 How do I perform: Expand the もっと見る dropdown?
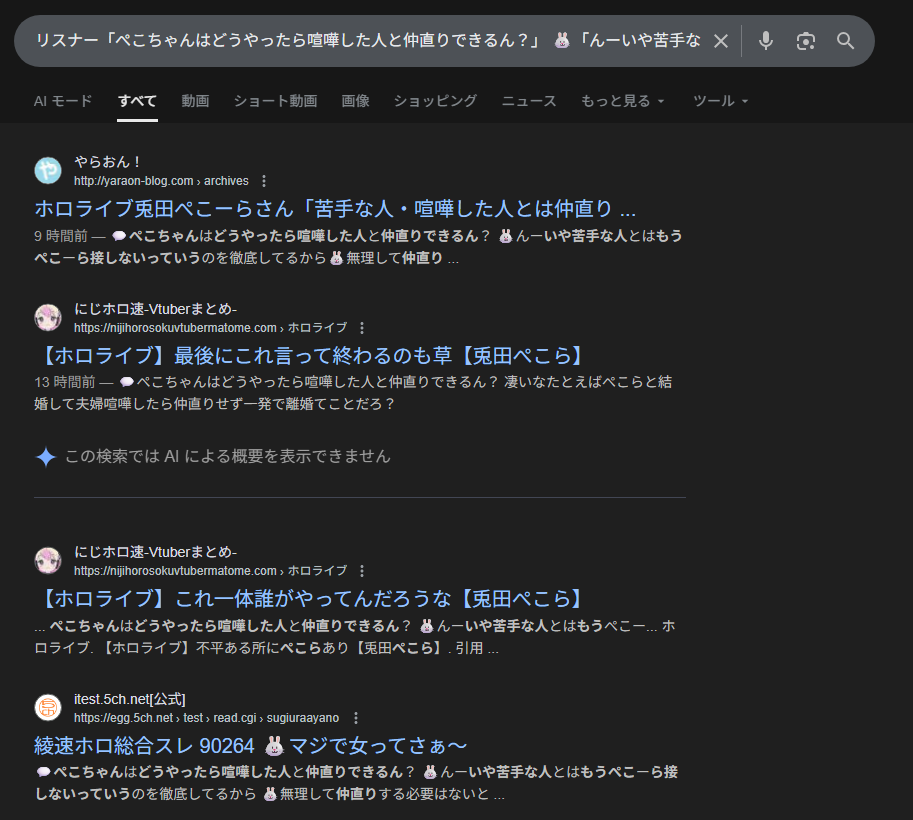622,101
